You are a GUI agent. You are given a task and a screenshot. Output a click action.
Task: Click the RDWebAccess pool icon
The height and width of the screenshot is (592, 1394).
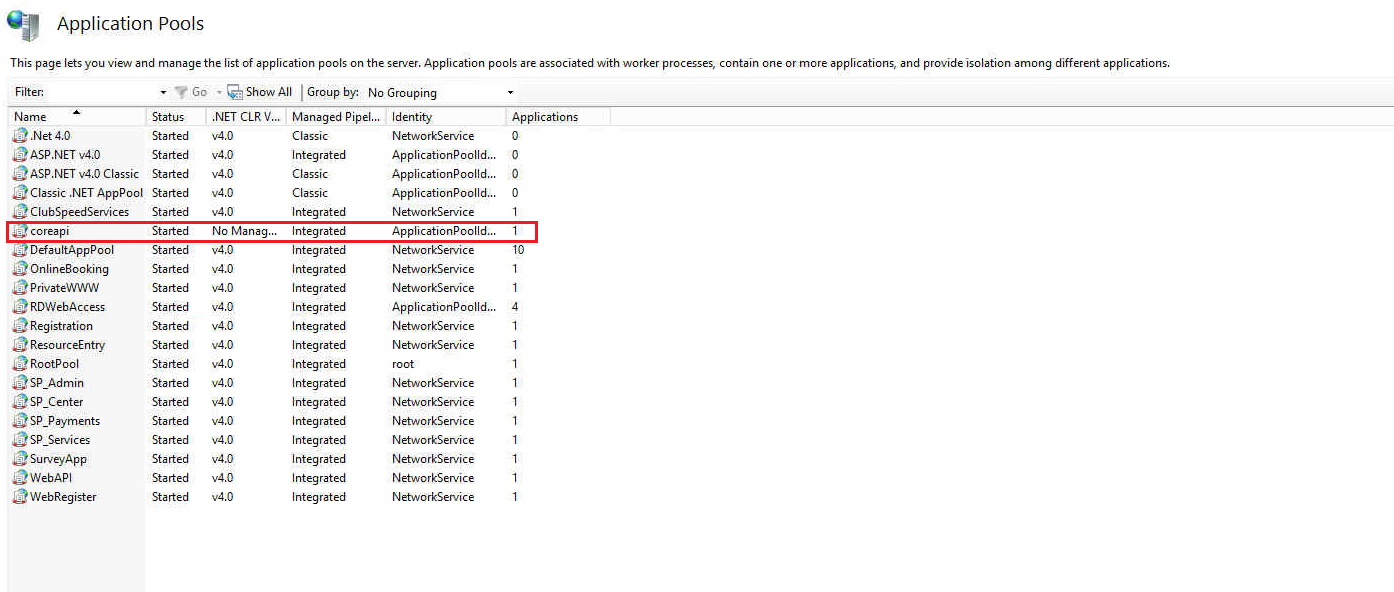[20, 307]
